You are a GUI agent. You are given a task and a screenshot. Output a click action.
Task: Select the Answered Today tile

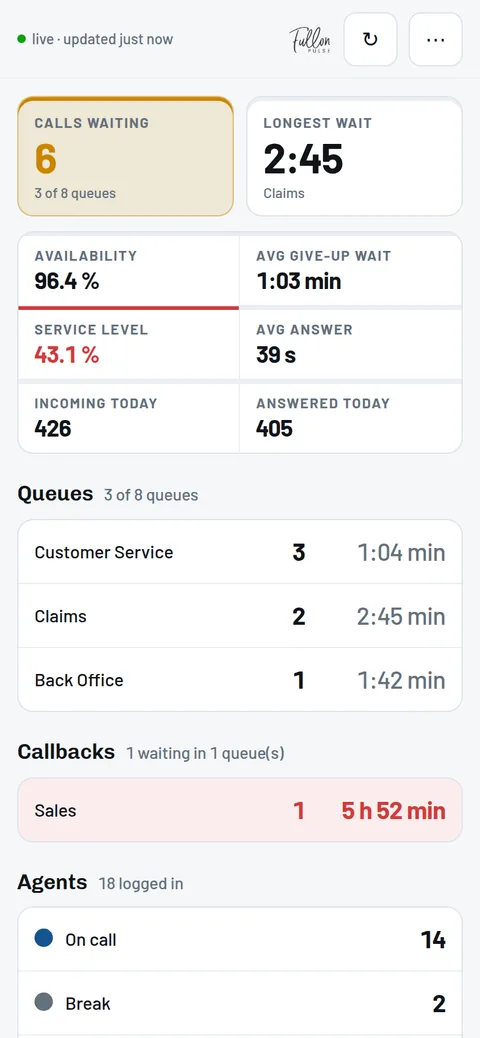coord(350,418)
